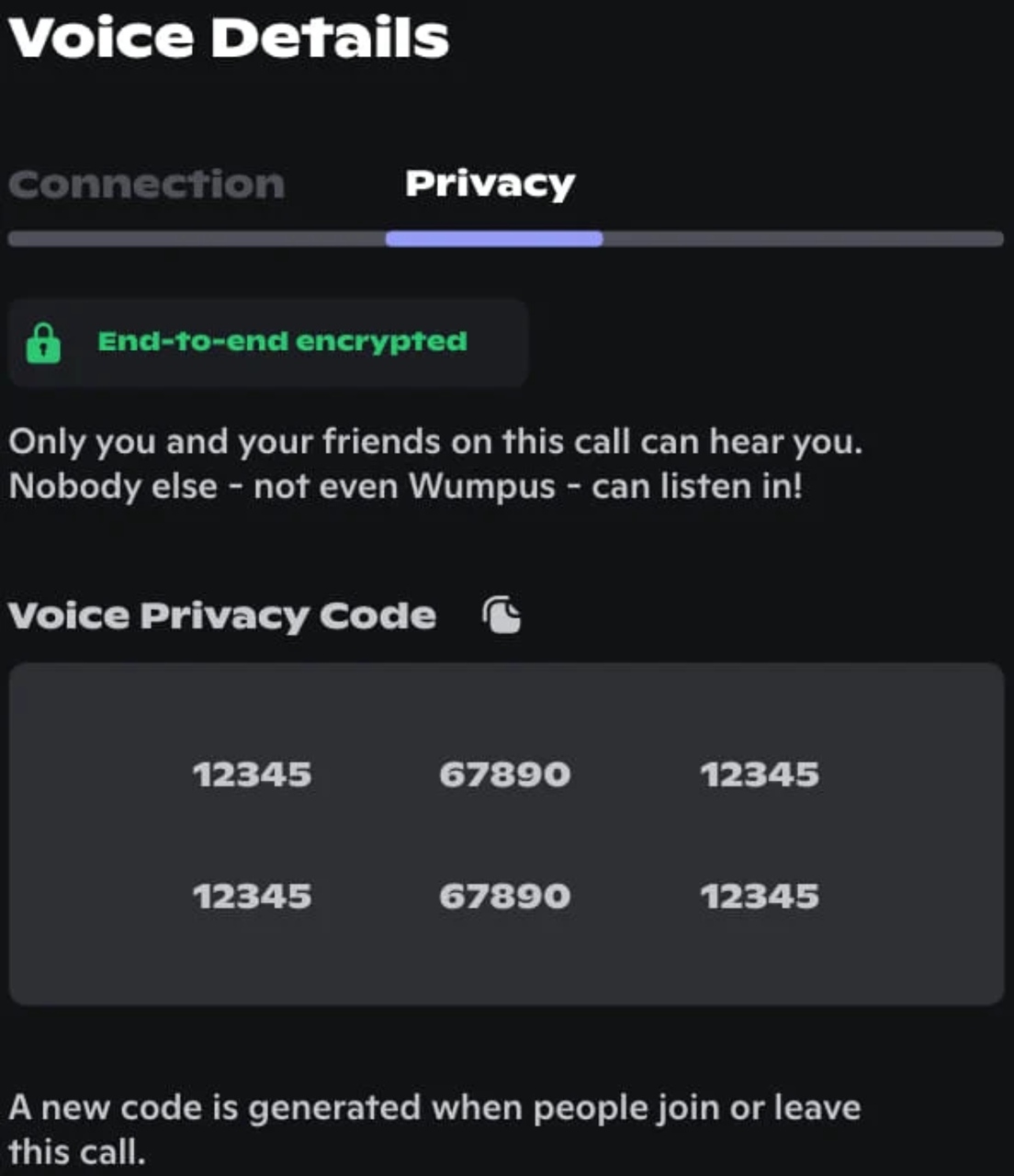The height and width of the screenshot is (1176, 1014).
Task: Select the Privacy tab
Action: point(490,185)
